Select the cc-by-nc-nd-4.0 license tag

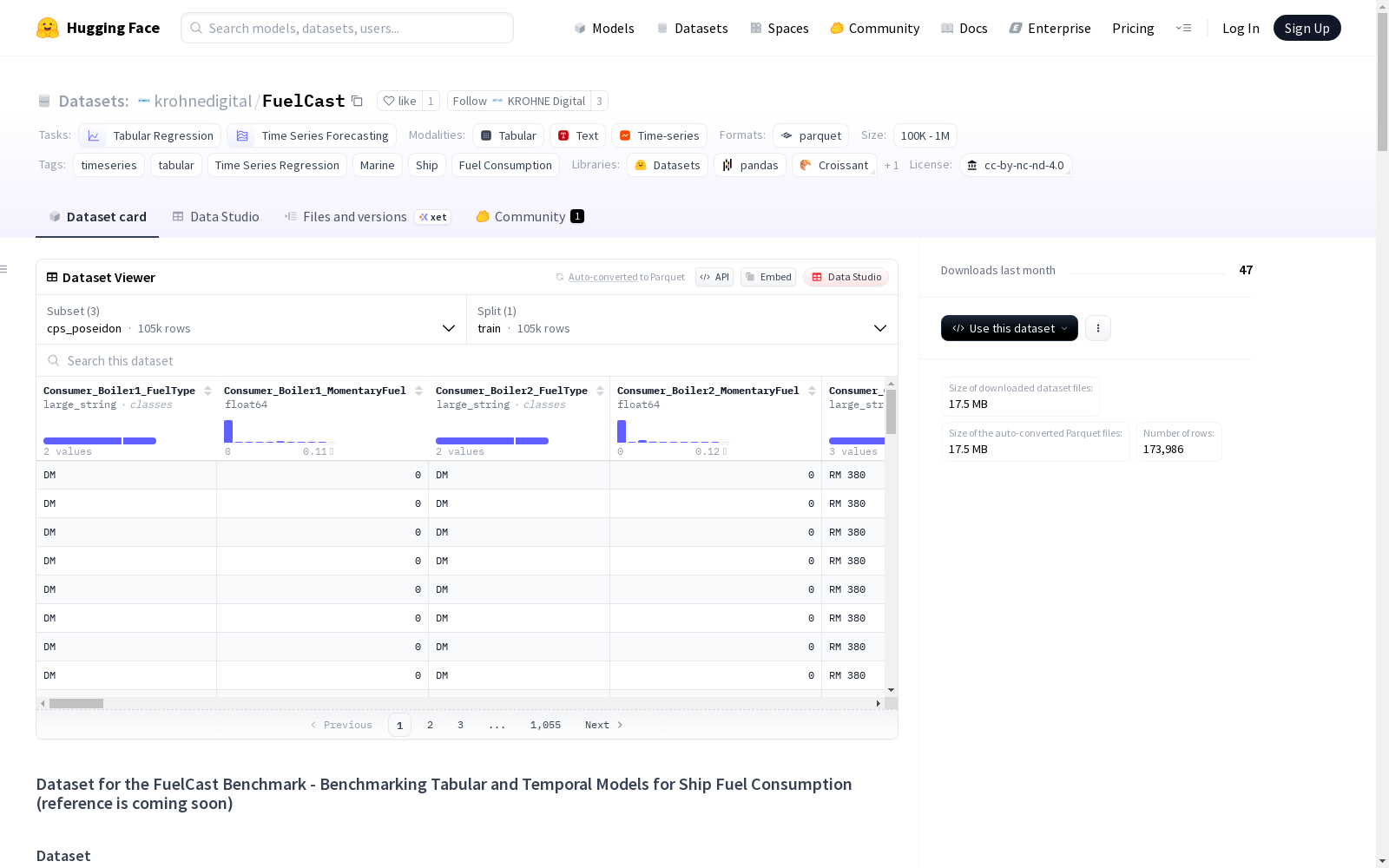click(x=1016, y=165)
